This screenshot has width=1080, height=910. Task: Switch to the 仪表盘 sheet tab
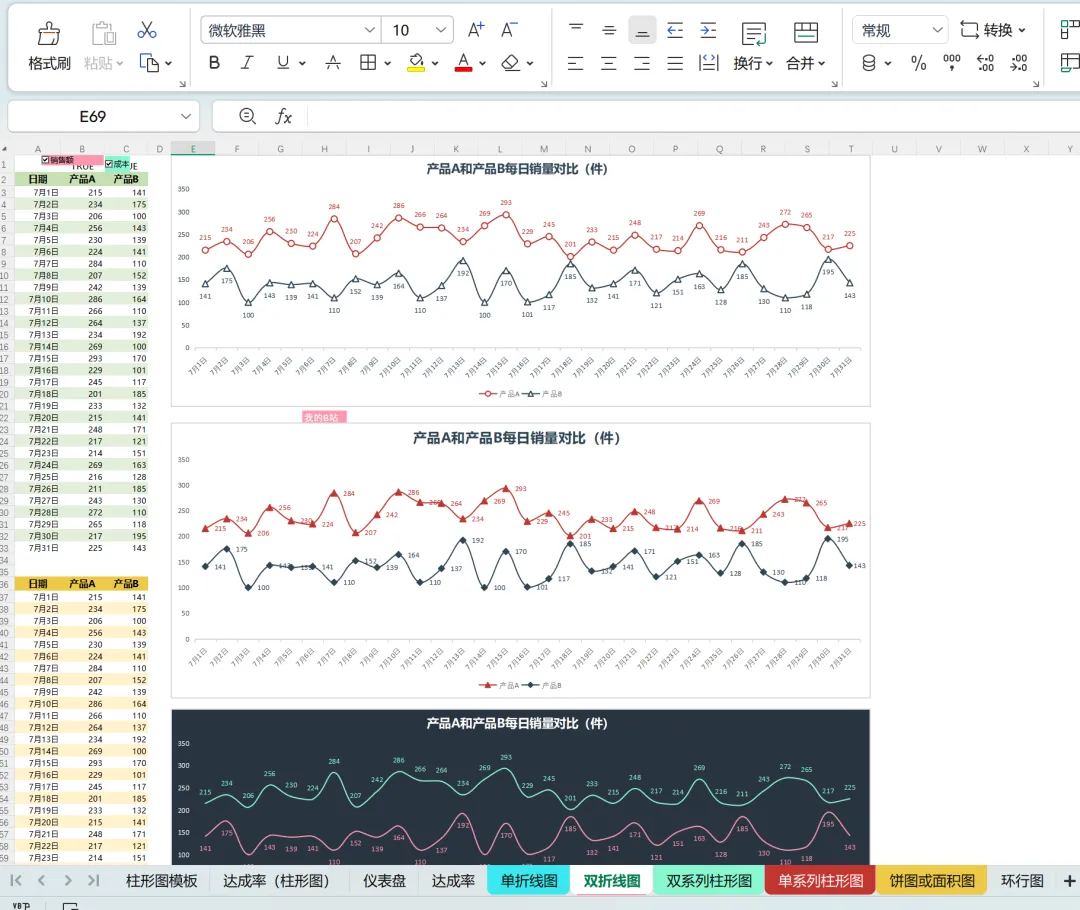(x=384, y=880)
